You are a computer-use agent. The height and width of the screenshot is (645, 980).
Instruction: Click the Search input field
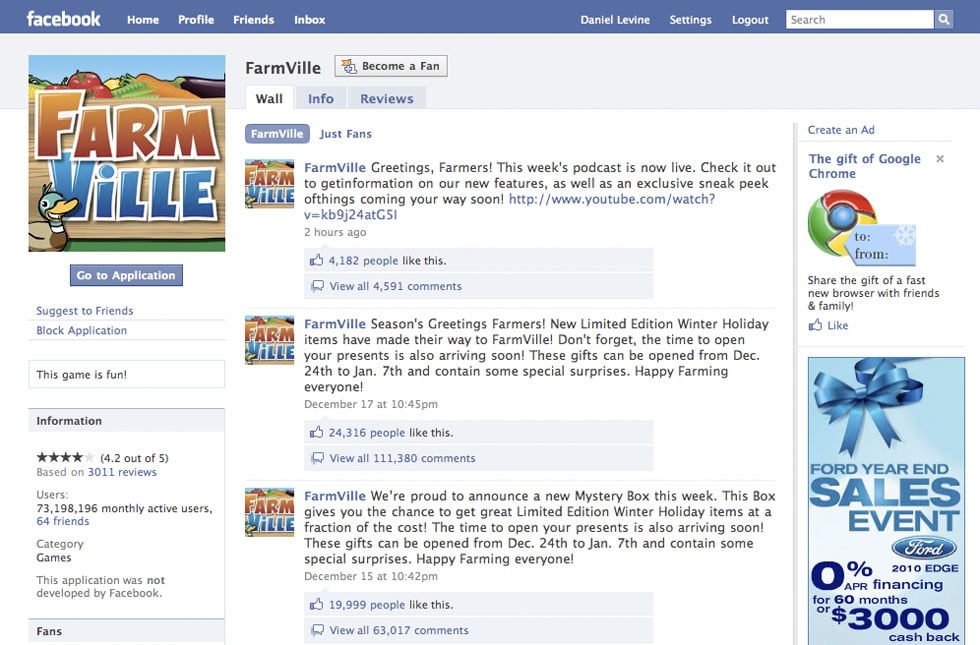[860, 19]
